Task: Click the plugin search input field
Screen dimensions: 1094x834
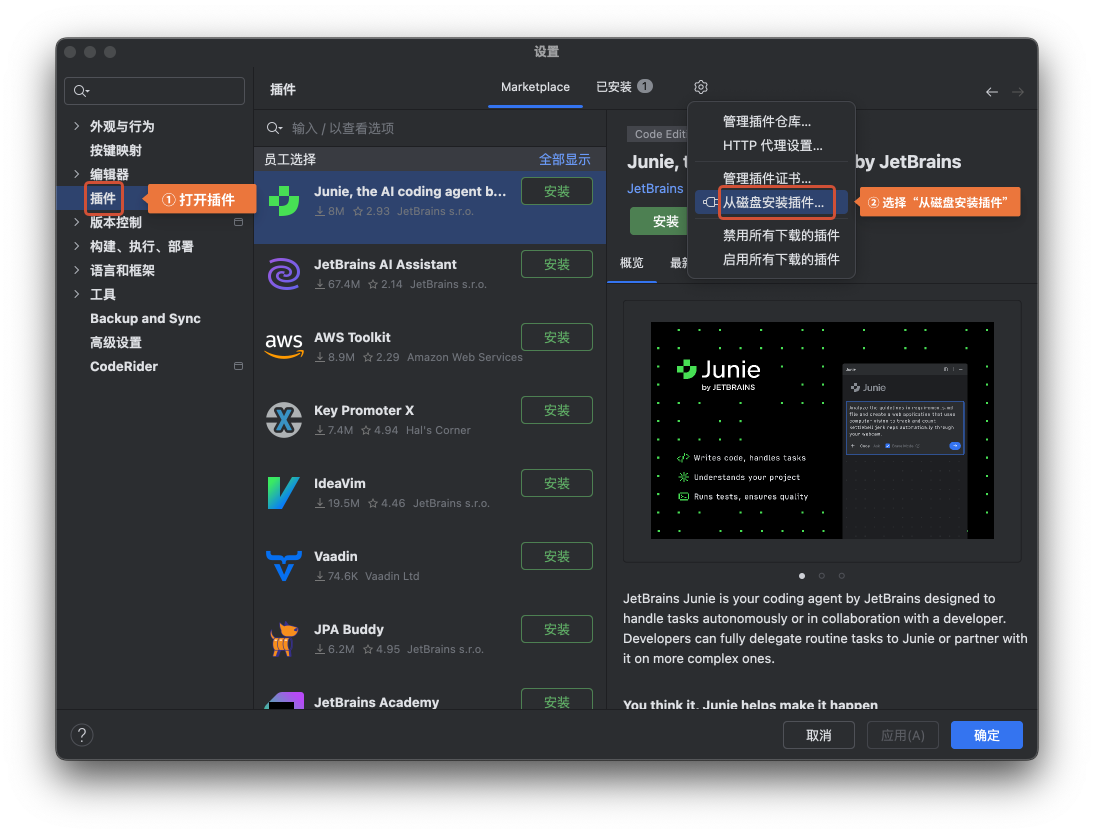Action: [x=440, y=128]
